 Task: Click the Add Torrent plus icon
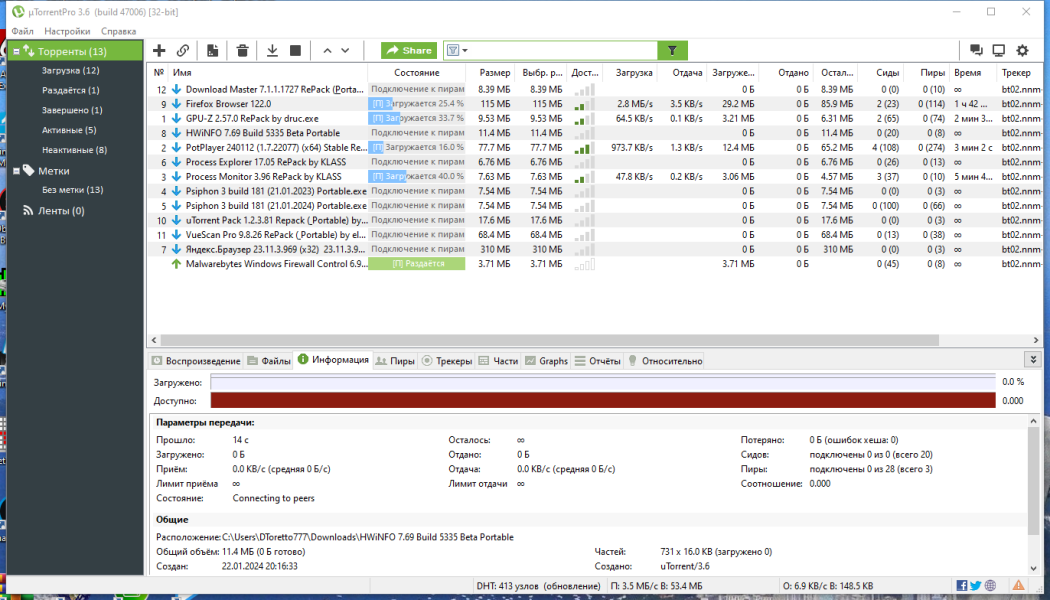coord(159,50)
